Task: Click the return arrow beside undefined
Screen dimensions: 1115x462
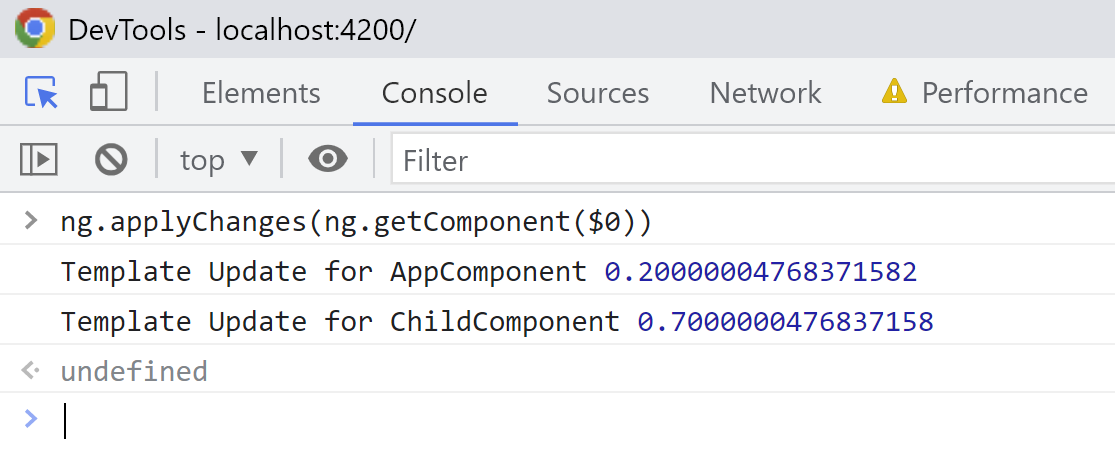Action: point(30,370)
